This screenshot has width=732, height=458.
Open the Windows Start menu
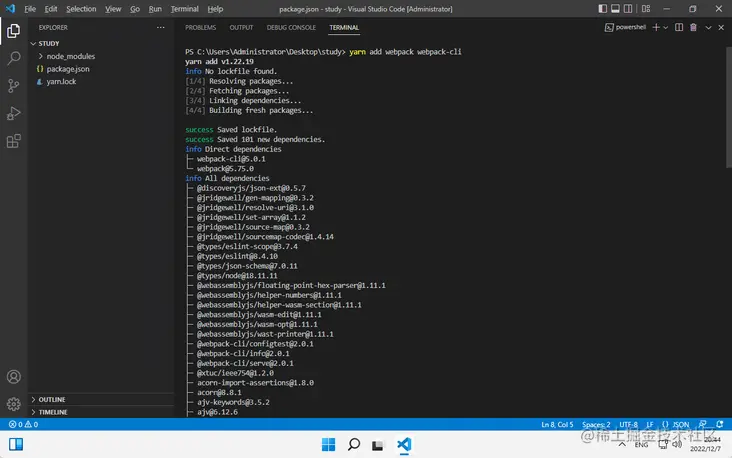point(328,444)
